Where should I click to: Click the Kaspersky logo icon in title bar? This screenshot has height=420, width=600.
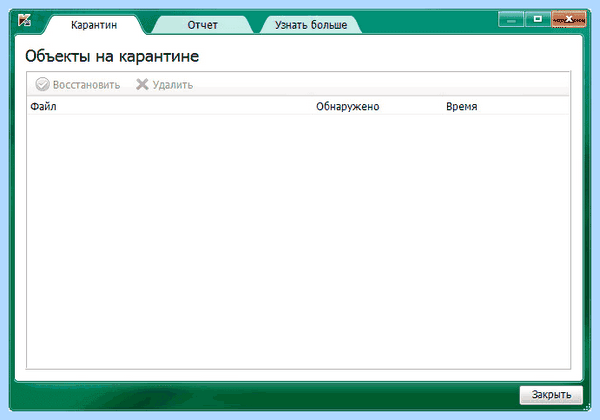coord(24,20)
